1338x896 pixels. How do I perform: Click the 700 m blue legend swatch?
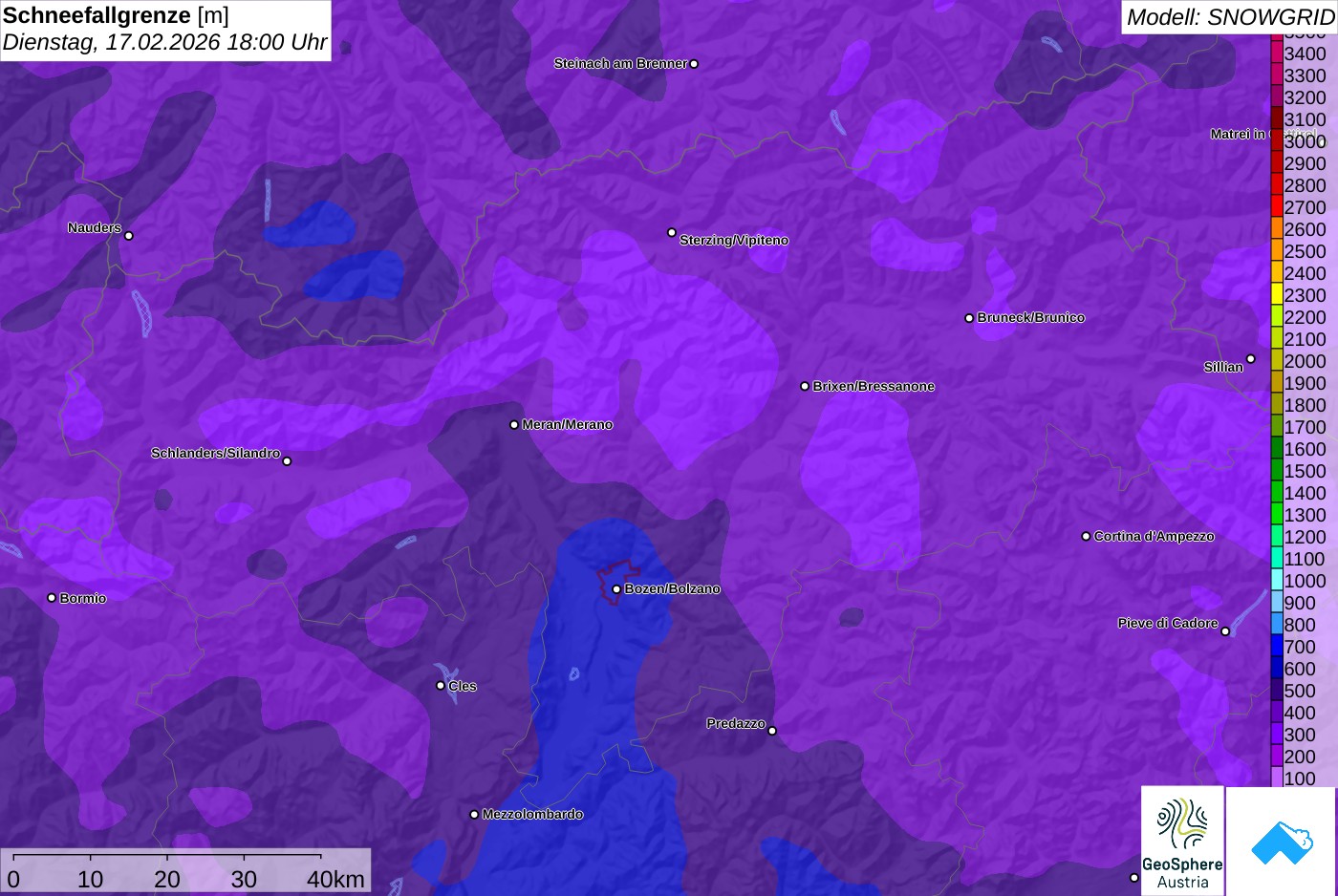[x=1277, y=646]
